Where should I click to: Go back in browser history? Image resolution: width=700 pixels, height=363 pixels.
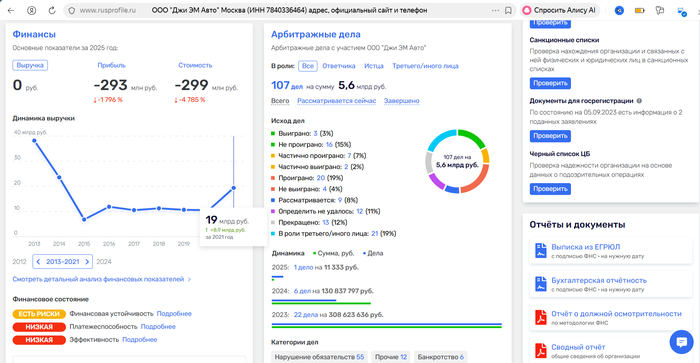[11, 10]
